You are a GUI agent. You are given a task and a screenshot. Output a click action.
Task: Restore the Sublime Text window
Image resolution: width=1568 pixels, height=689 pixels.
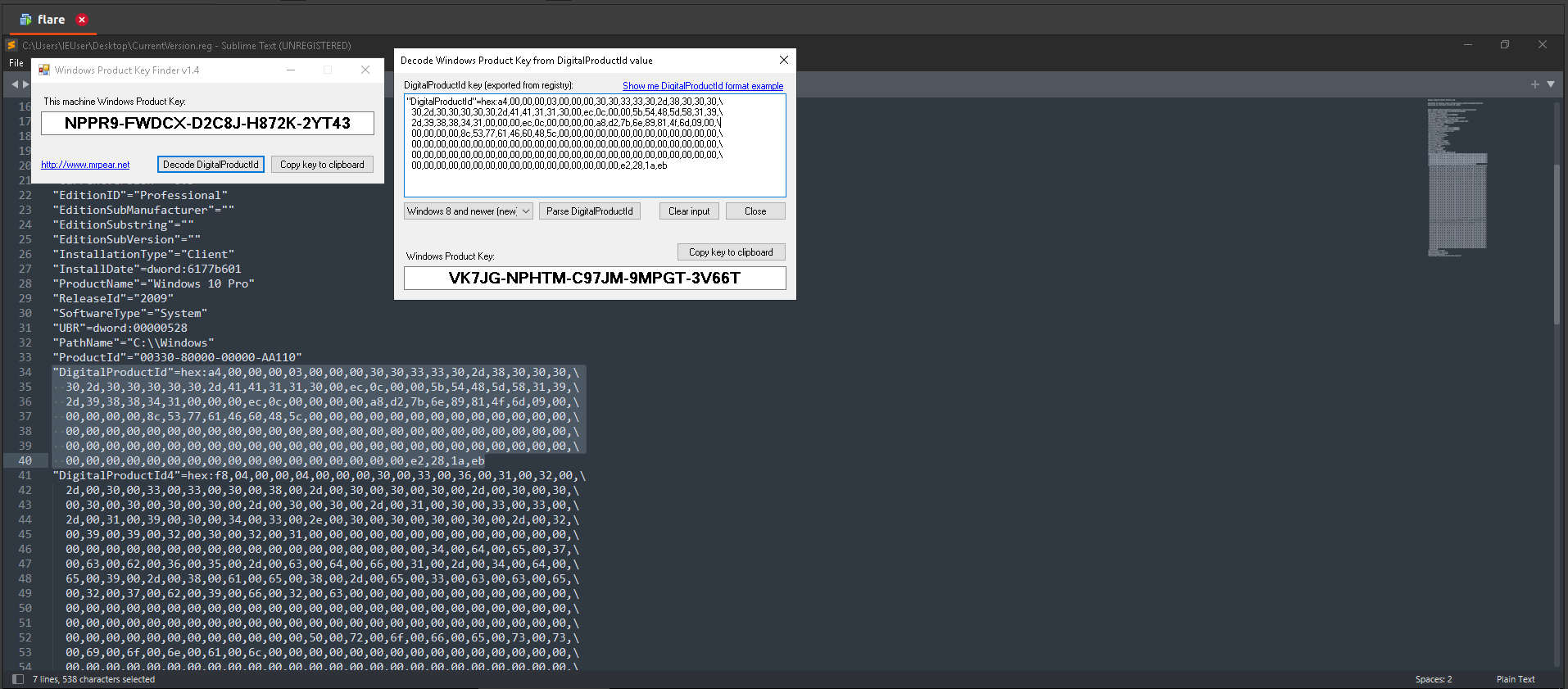(x=1505, y=45)
